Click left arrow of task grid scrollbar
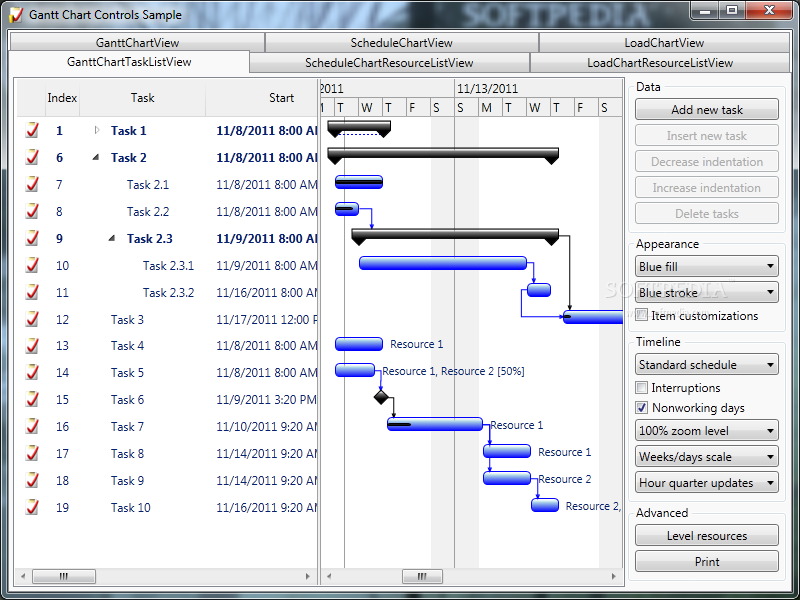 [23, 577]
